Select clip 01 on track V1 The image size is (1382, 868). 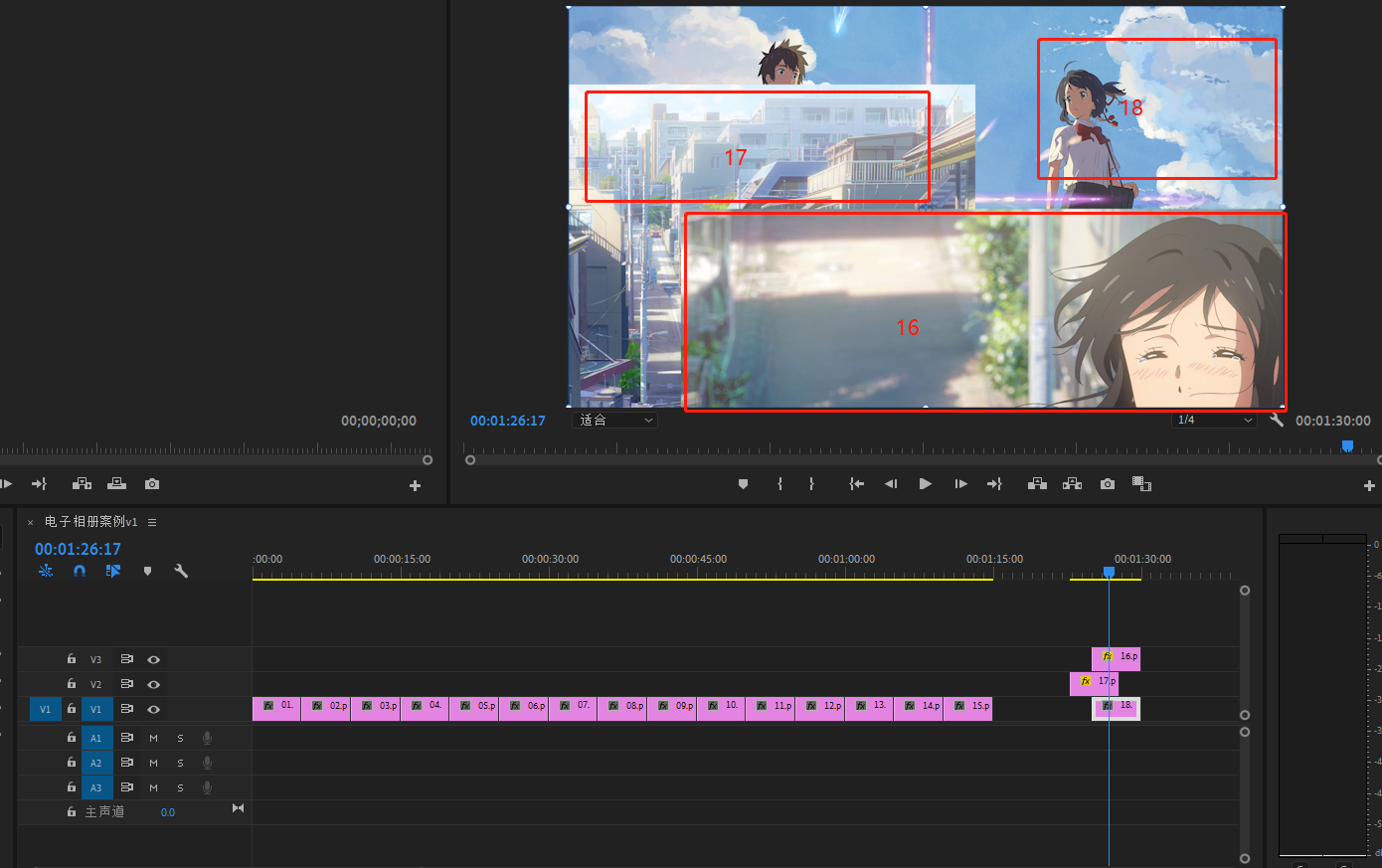276,708
